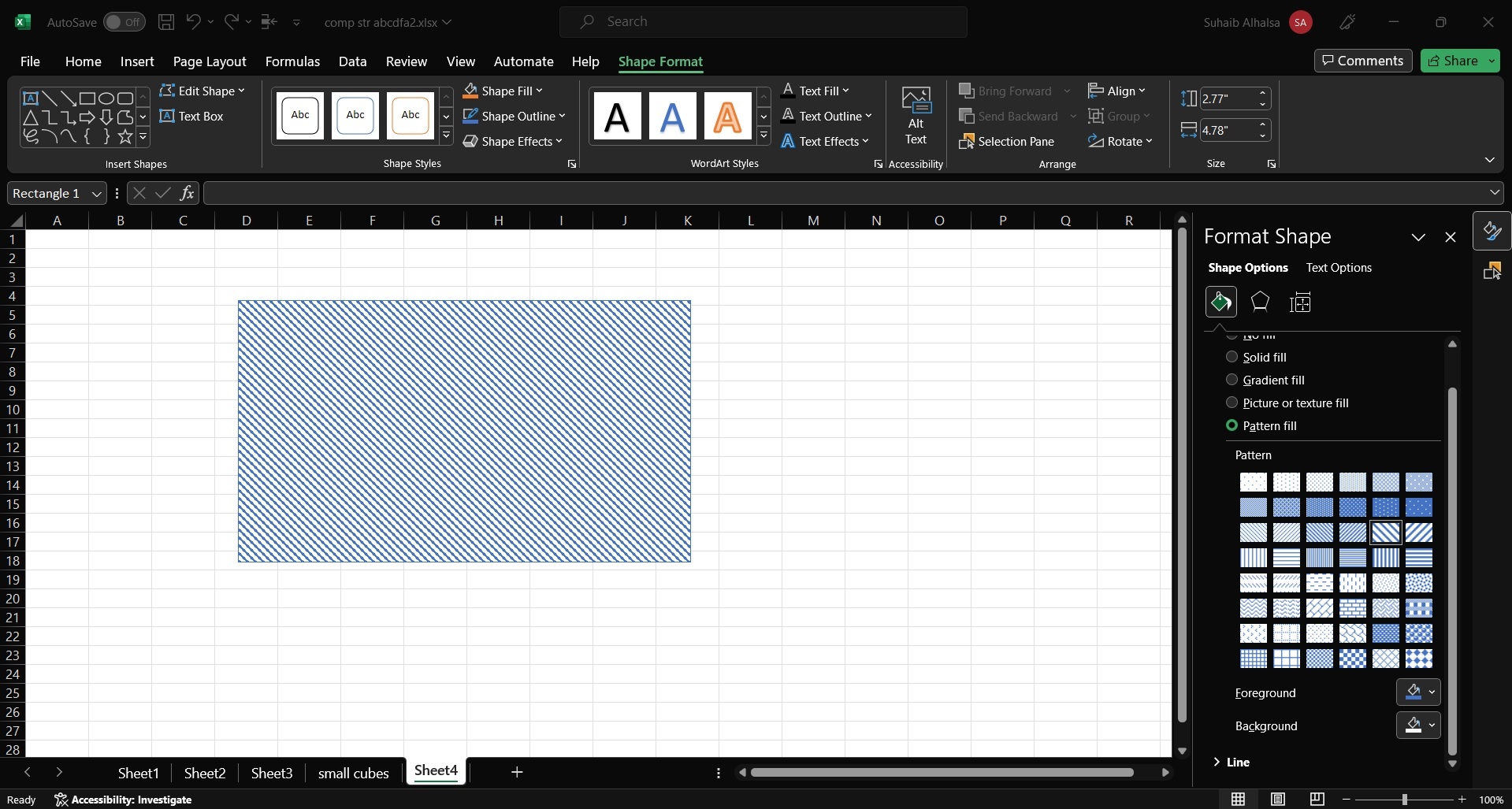Open the Alt Text pane
Screen dimensions: 1512x809
click(x=915, y=116)
